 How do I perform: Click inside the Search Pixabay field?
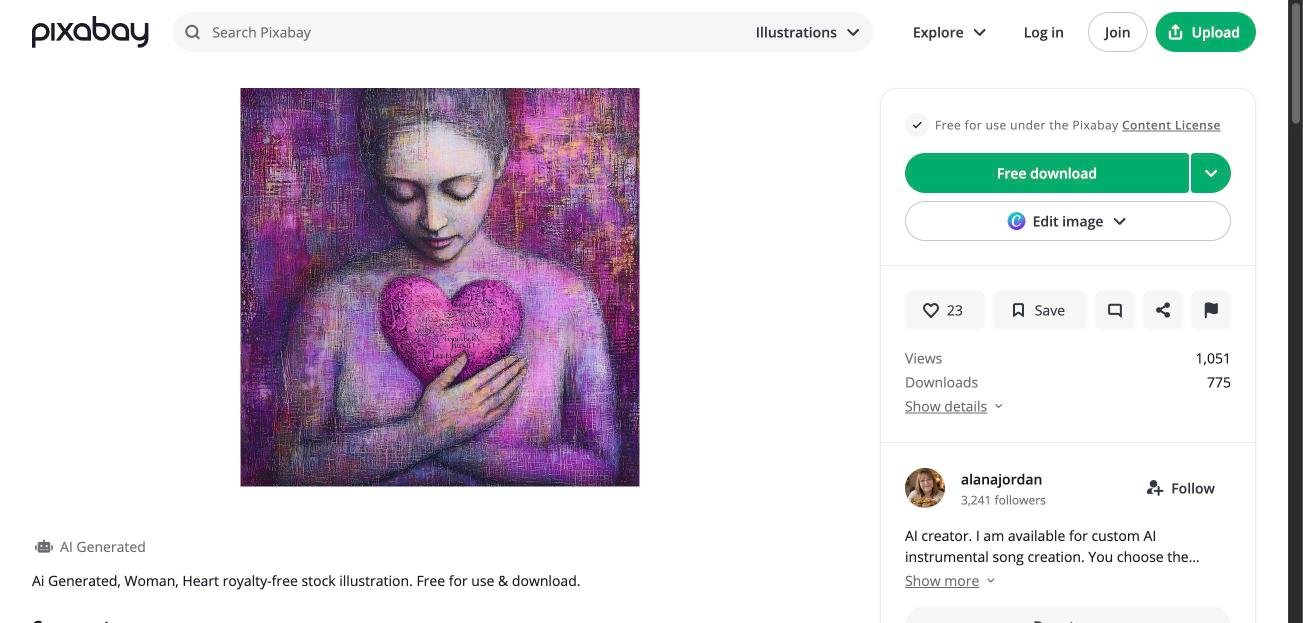400,31
